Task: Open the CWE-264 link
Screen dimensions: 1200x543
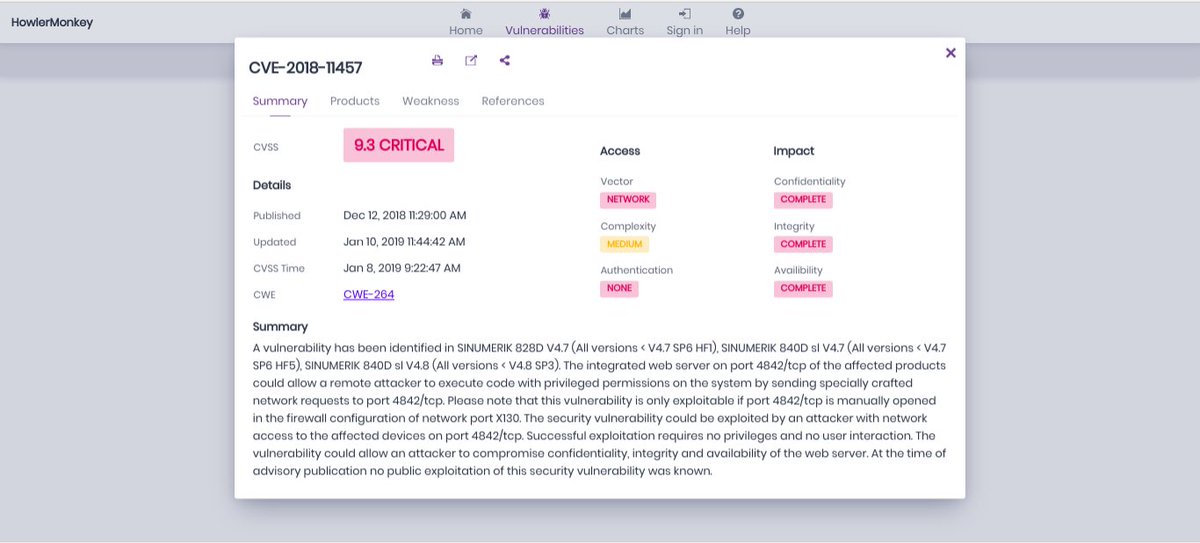Action: (x=369, y=294)
